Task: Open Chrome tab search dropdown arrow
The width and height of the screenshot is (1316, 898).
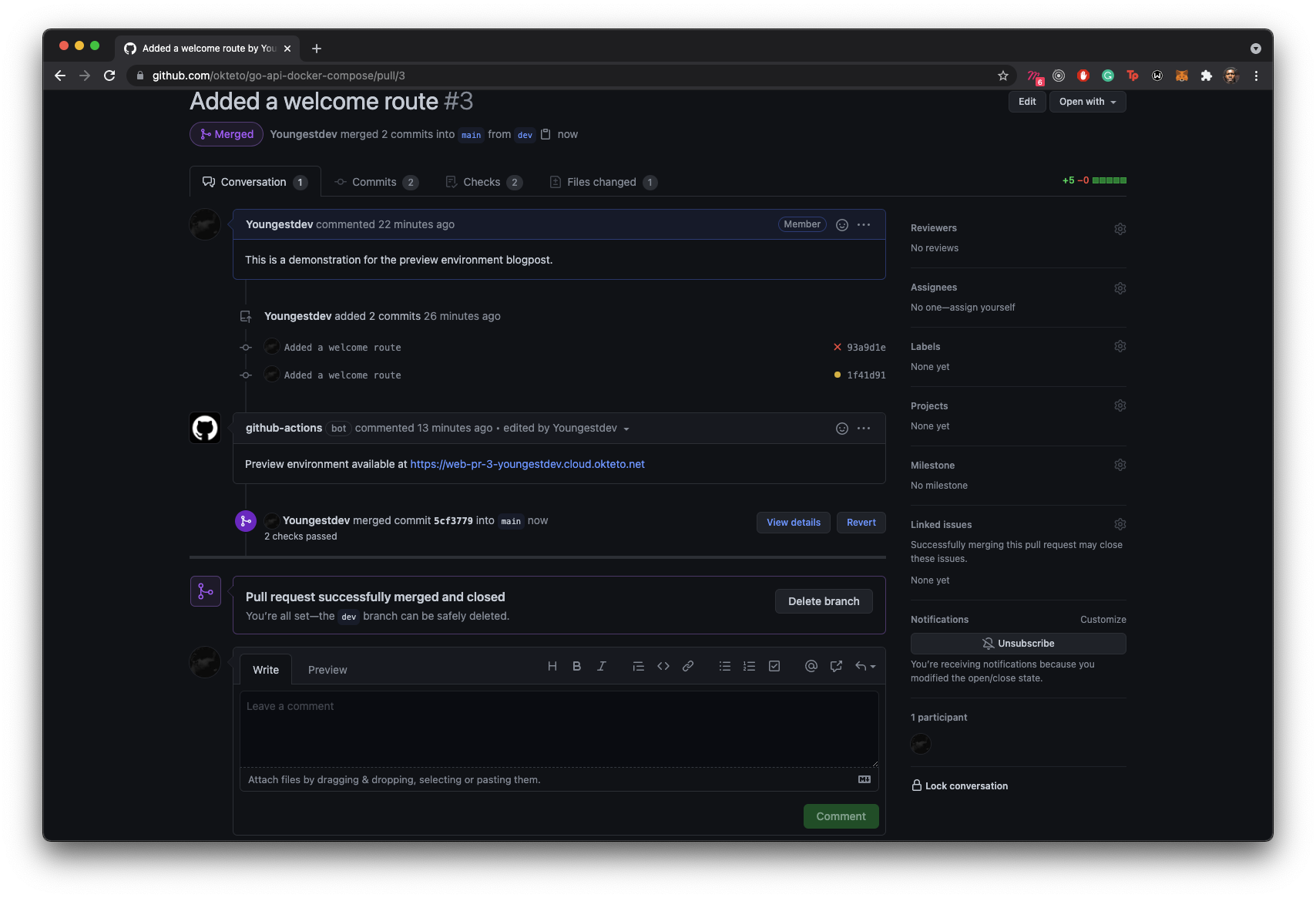Action: [1256, 49]
